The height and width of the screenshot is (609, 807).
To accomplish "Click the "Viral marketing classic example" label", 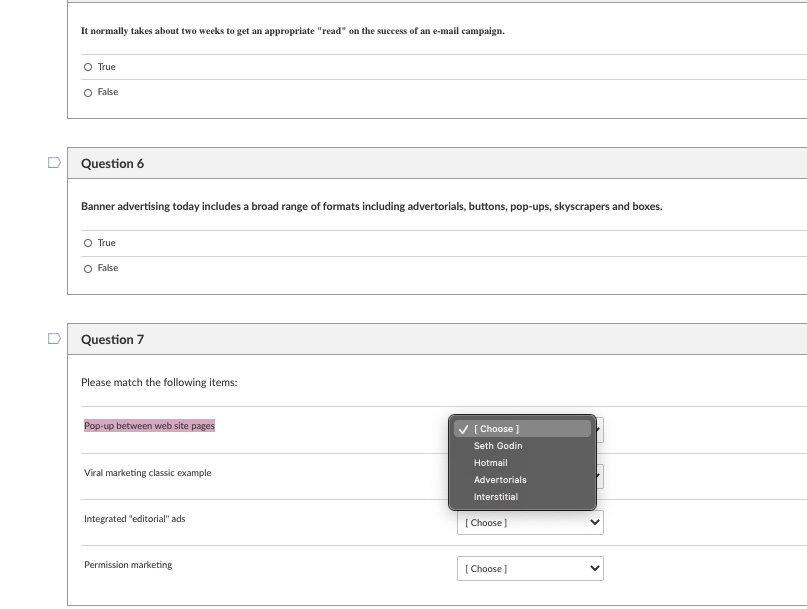I will click(148, 473).
